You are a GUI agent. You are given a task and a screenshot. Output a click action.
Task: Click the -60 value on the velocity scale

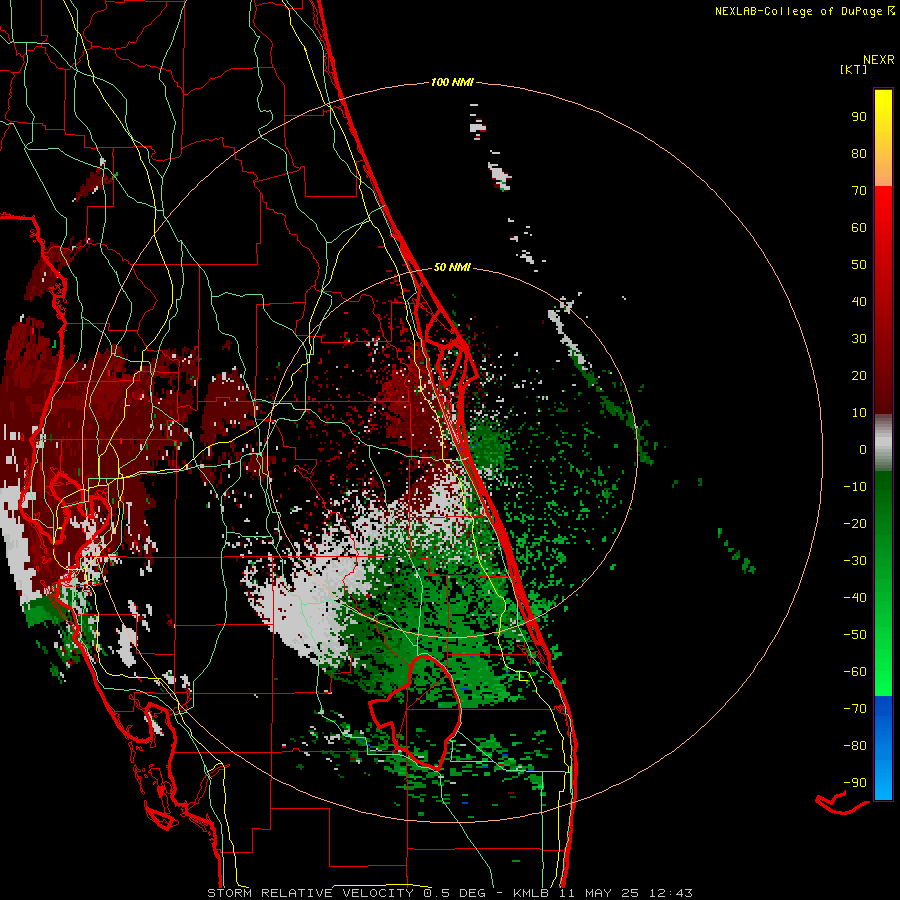(x=855, y=672)
